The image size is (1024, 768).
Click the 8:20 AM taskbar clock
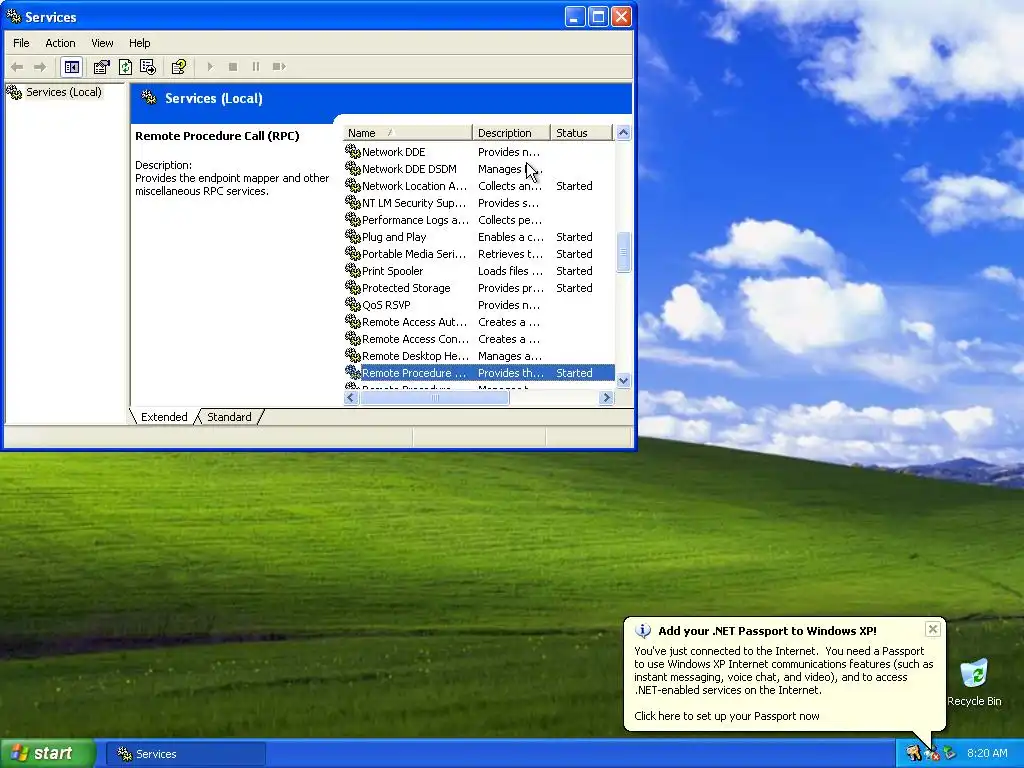click(987, 753)
